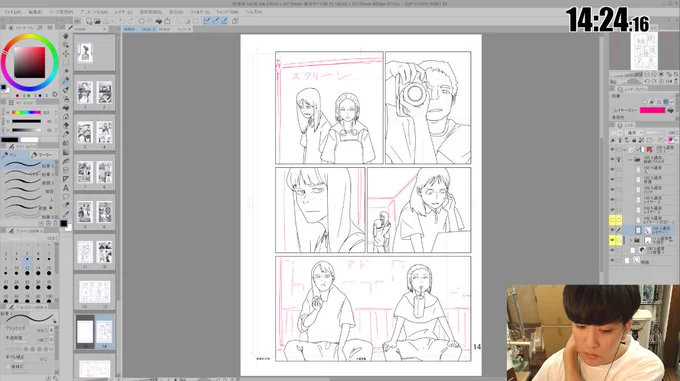
Task: Collapse the second nested layer folder arrow
Action: [x=630, y=160]
